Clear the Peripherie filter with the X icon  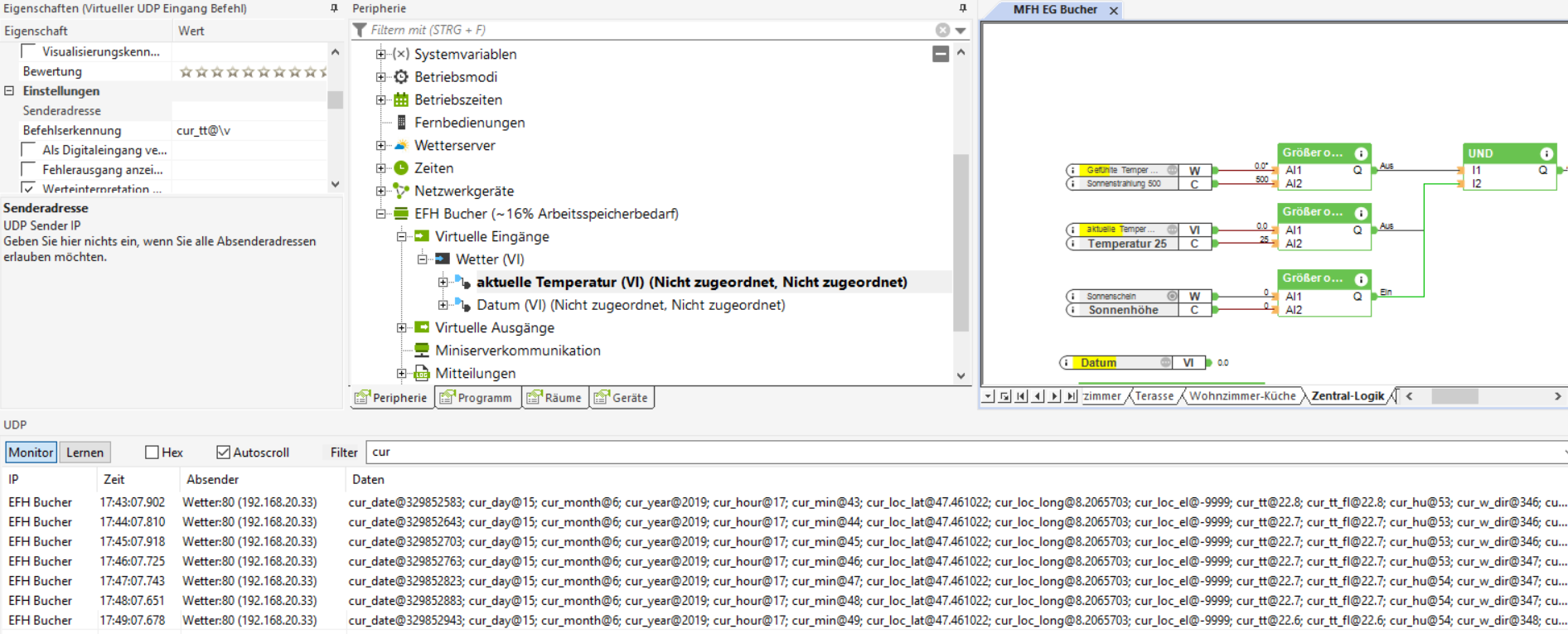[x=943, y=30]
